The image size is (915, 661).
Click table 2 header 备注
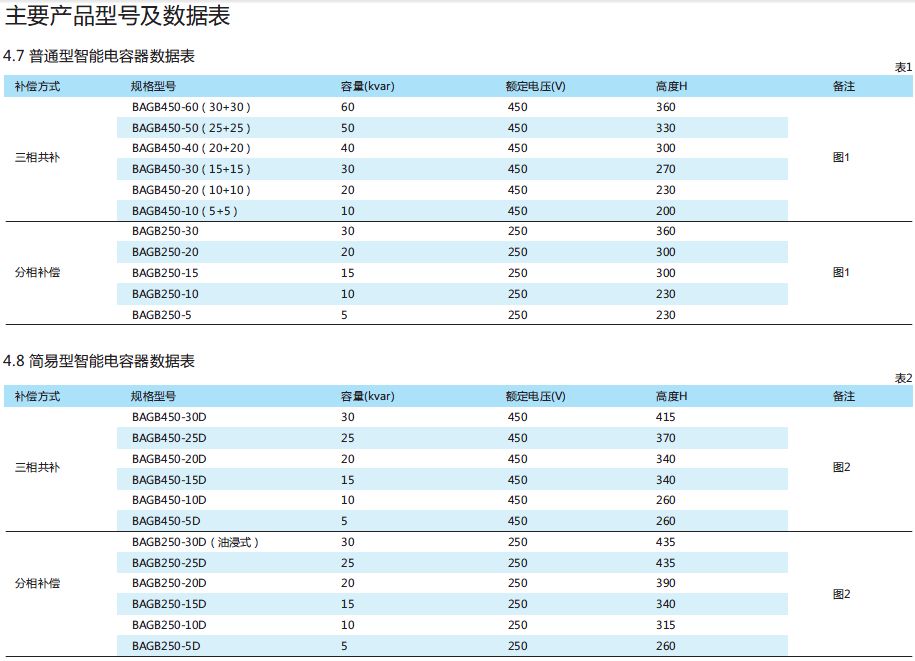point(844,397)
